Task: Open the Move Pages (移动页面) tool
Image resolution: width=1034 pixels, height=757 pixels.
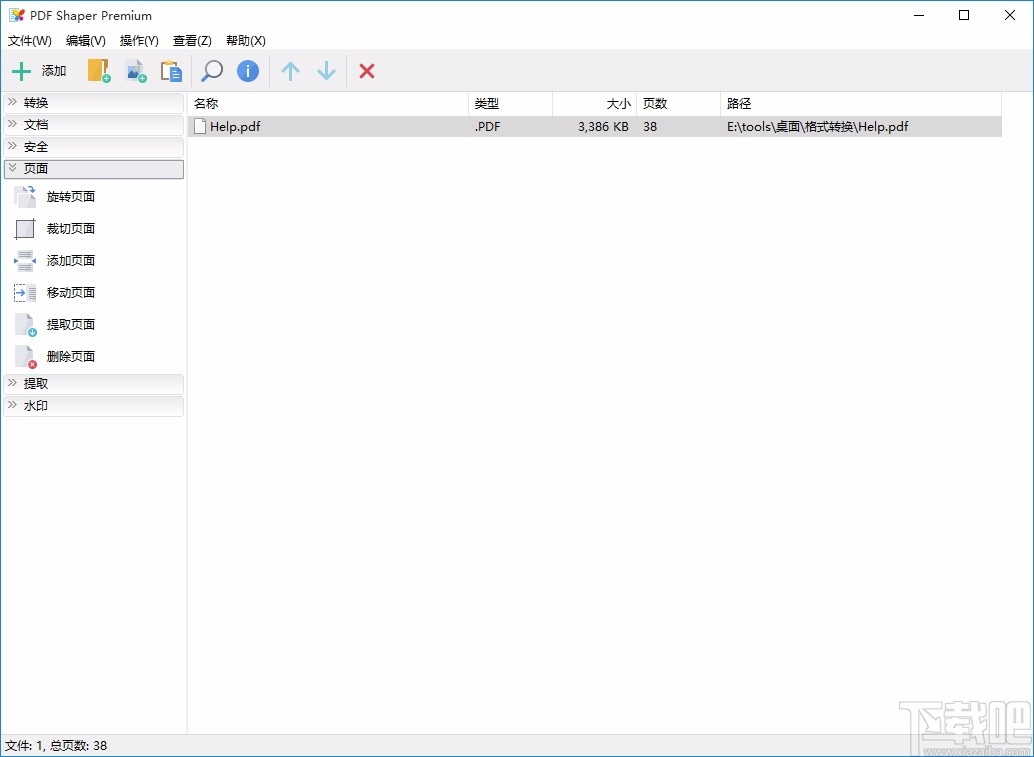Action: [x=73, y=292]
